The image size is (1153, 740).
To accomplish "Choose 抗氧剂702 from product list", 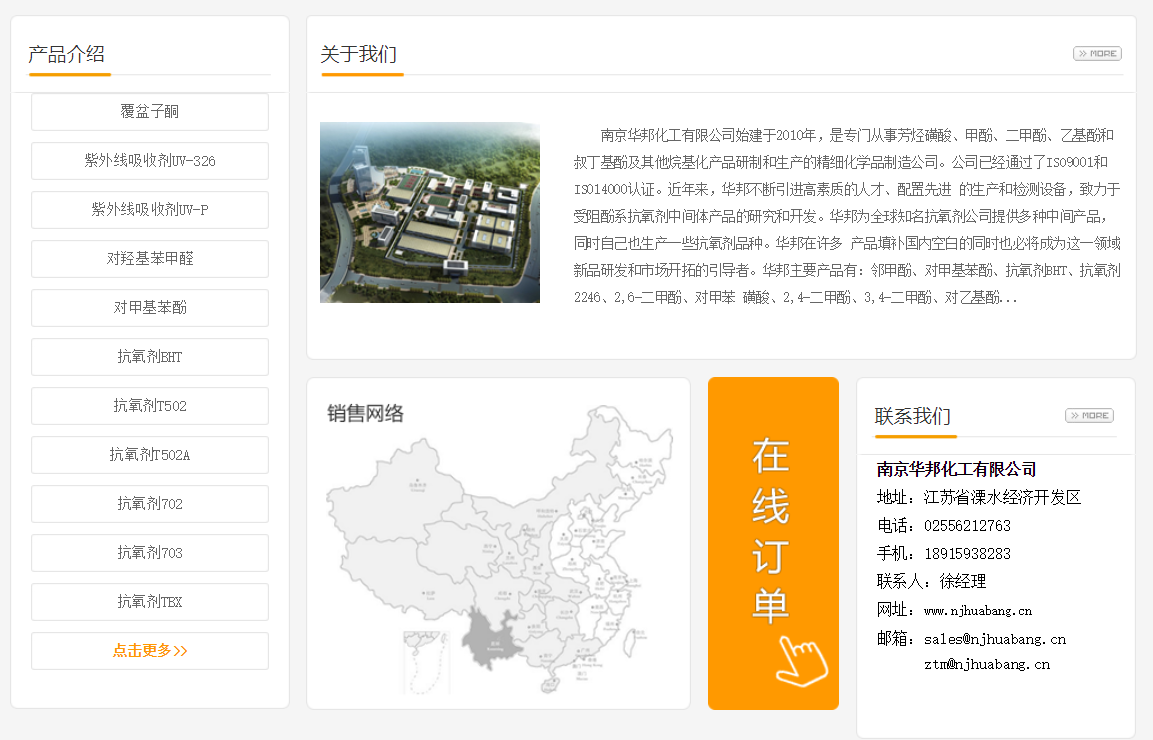I will tap(150, 504).
